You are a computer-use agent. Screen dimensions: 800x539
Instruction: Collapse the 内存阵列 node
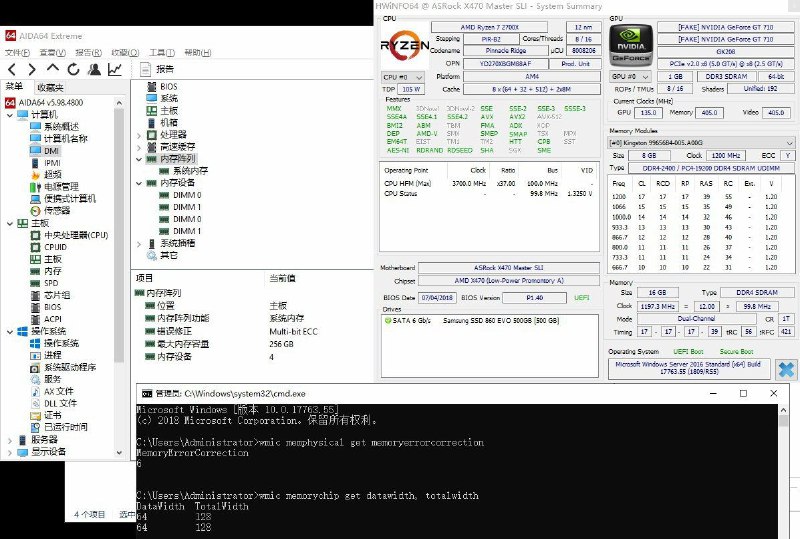coord(139,159)
